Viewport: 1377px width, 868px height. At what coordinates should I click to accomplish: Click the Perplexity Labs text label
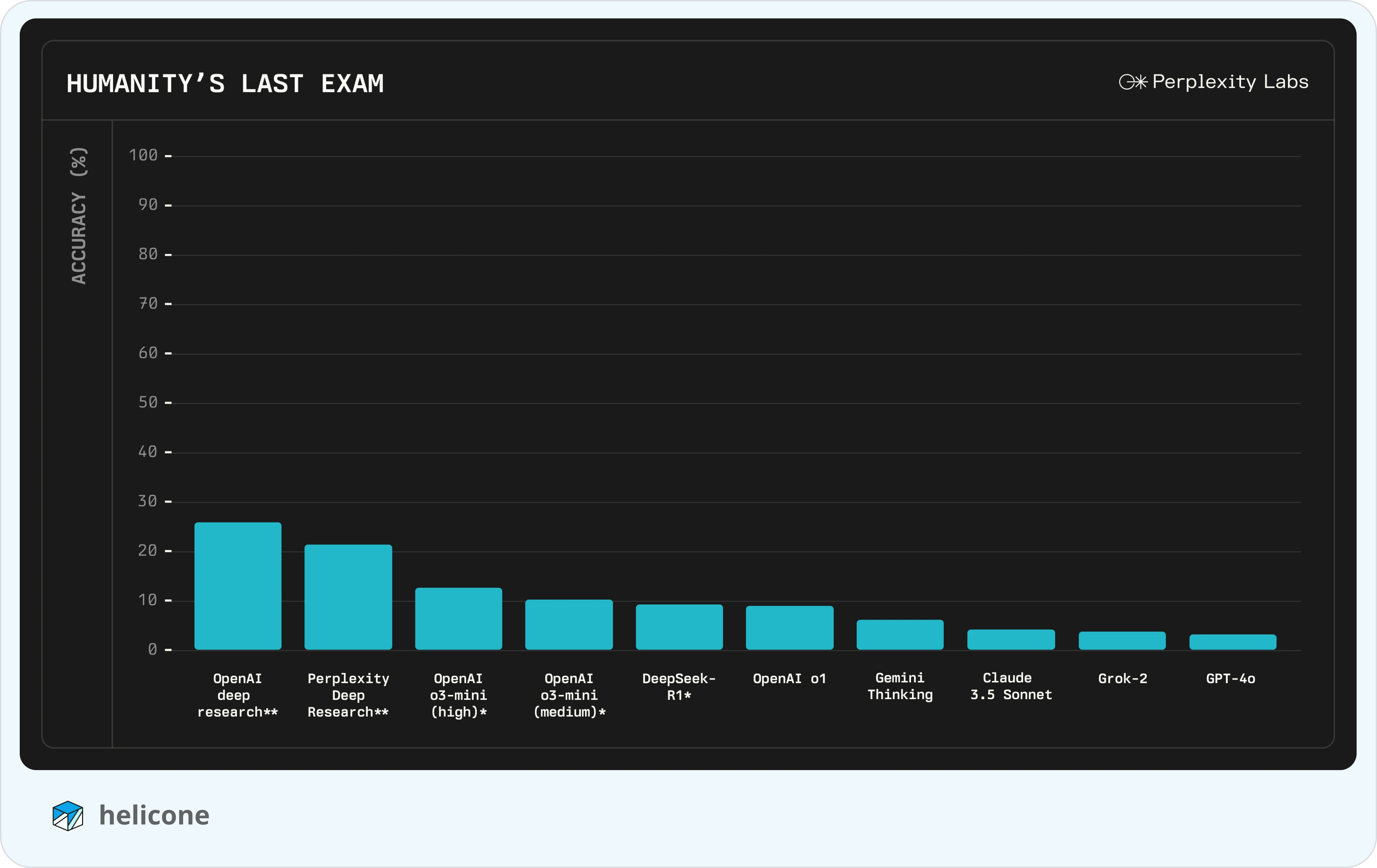click(x=1230, y=82)
